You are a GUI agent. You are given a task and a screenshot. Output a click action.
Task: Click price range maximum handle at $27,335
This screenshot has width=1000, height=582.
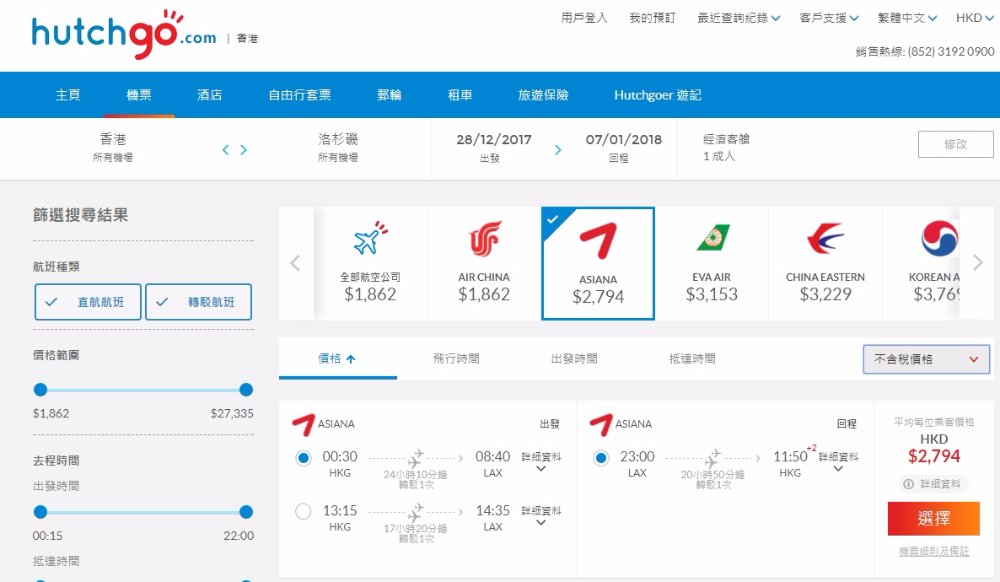(246, 389)
